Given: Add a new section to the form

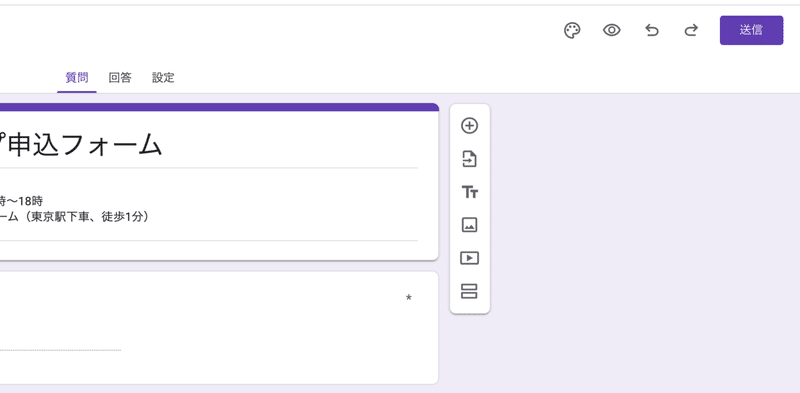Looking at the screenshot, I should [469, 291].
